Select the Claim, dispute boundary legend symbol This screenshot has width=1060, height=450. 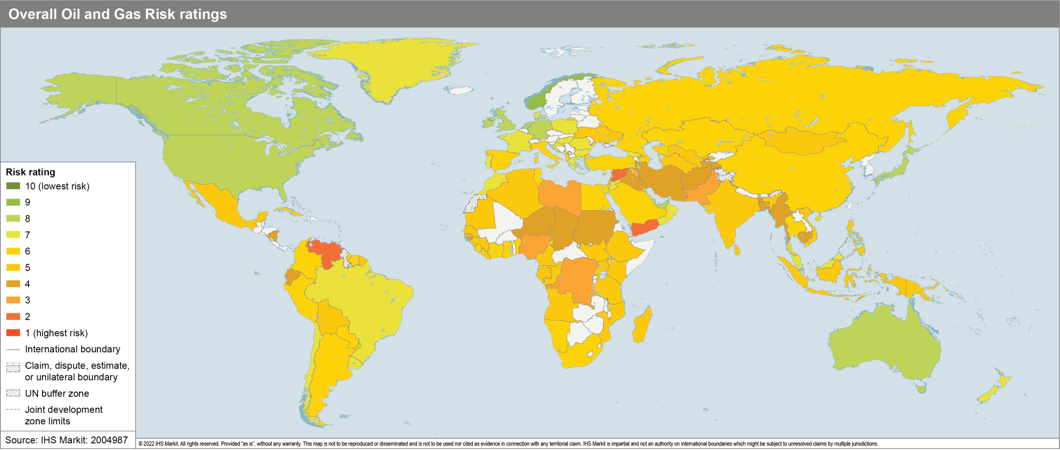pyautogui.click(x=13, y=367)
